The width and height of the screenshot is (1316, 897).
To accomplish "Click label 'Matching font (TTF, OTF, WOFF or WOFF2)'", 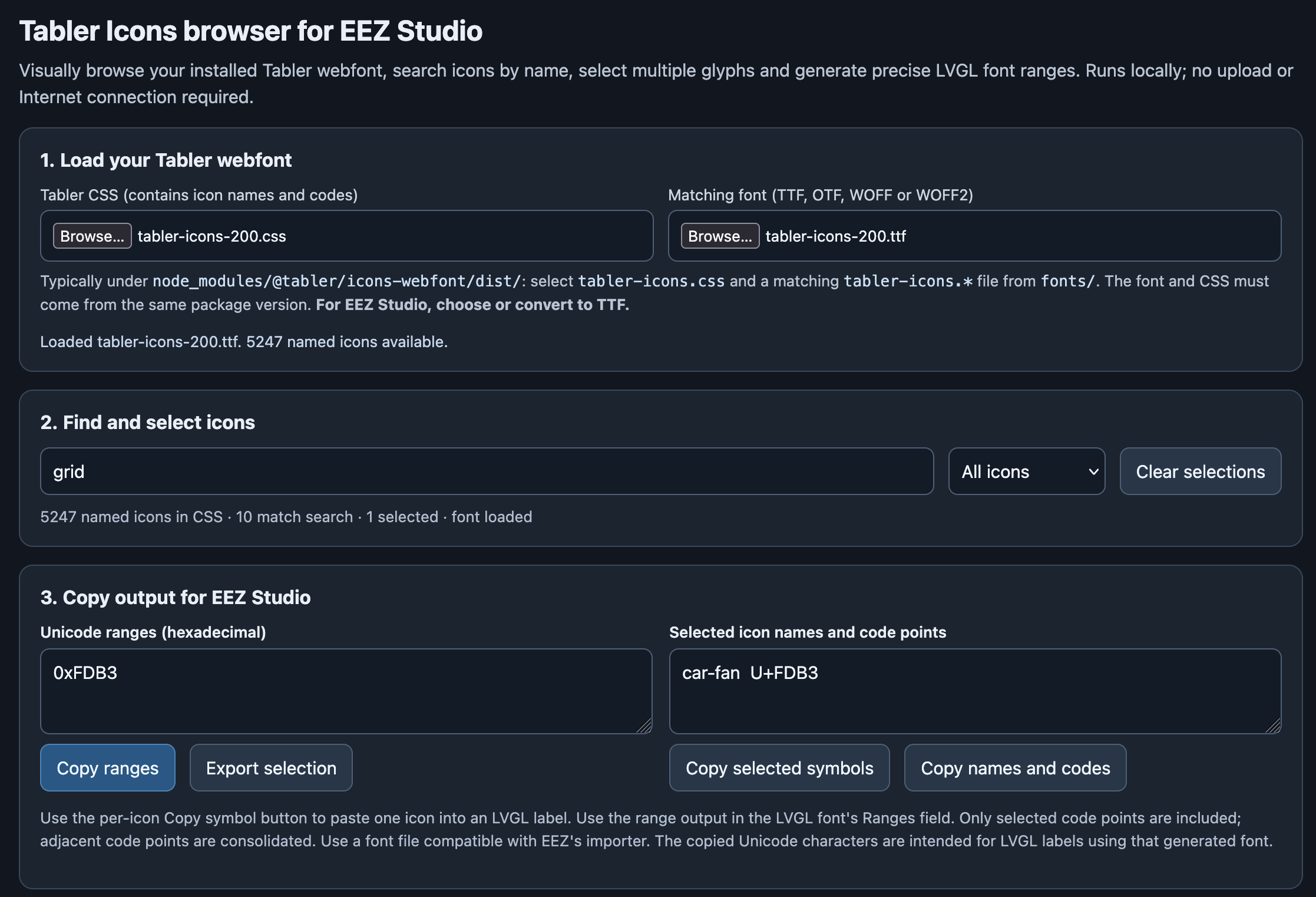I will pyautogui.click(x=821, y=195).
